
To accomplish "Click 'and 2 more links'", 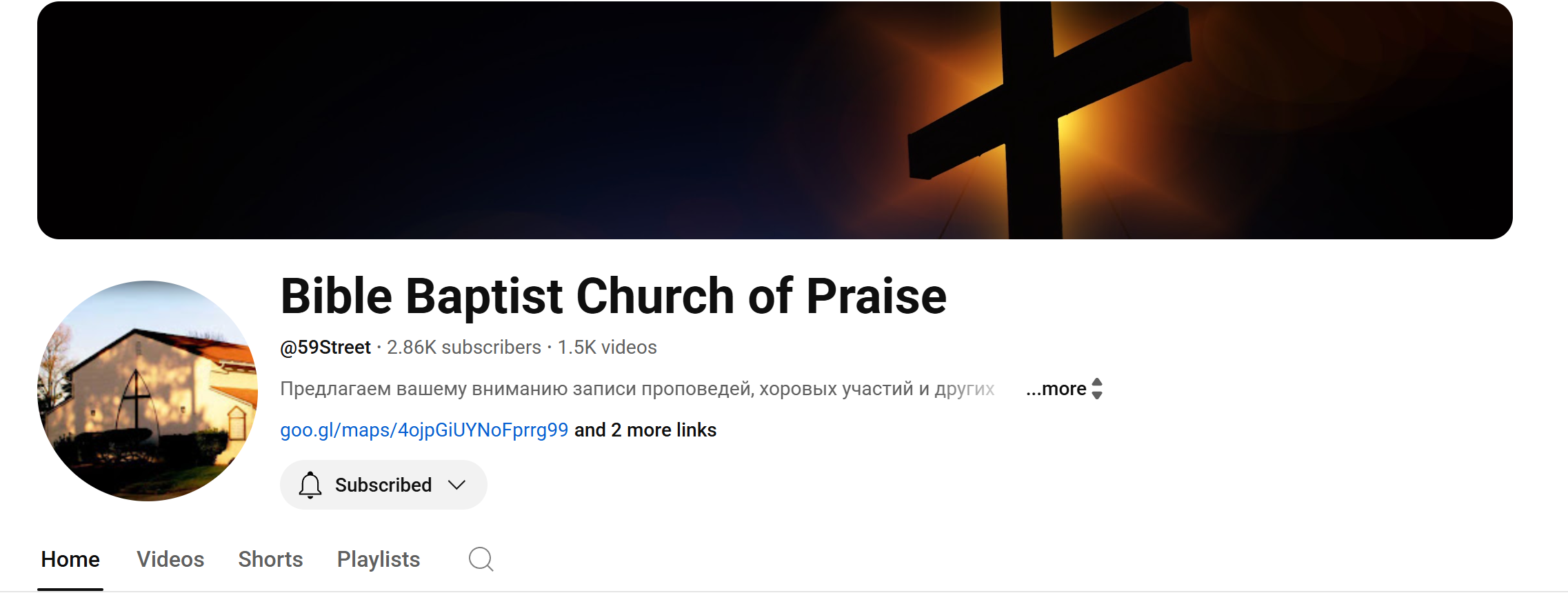I will 645,430.
